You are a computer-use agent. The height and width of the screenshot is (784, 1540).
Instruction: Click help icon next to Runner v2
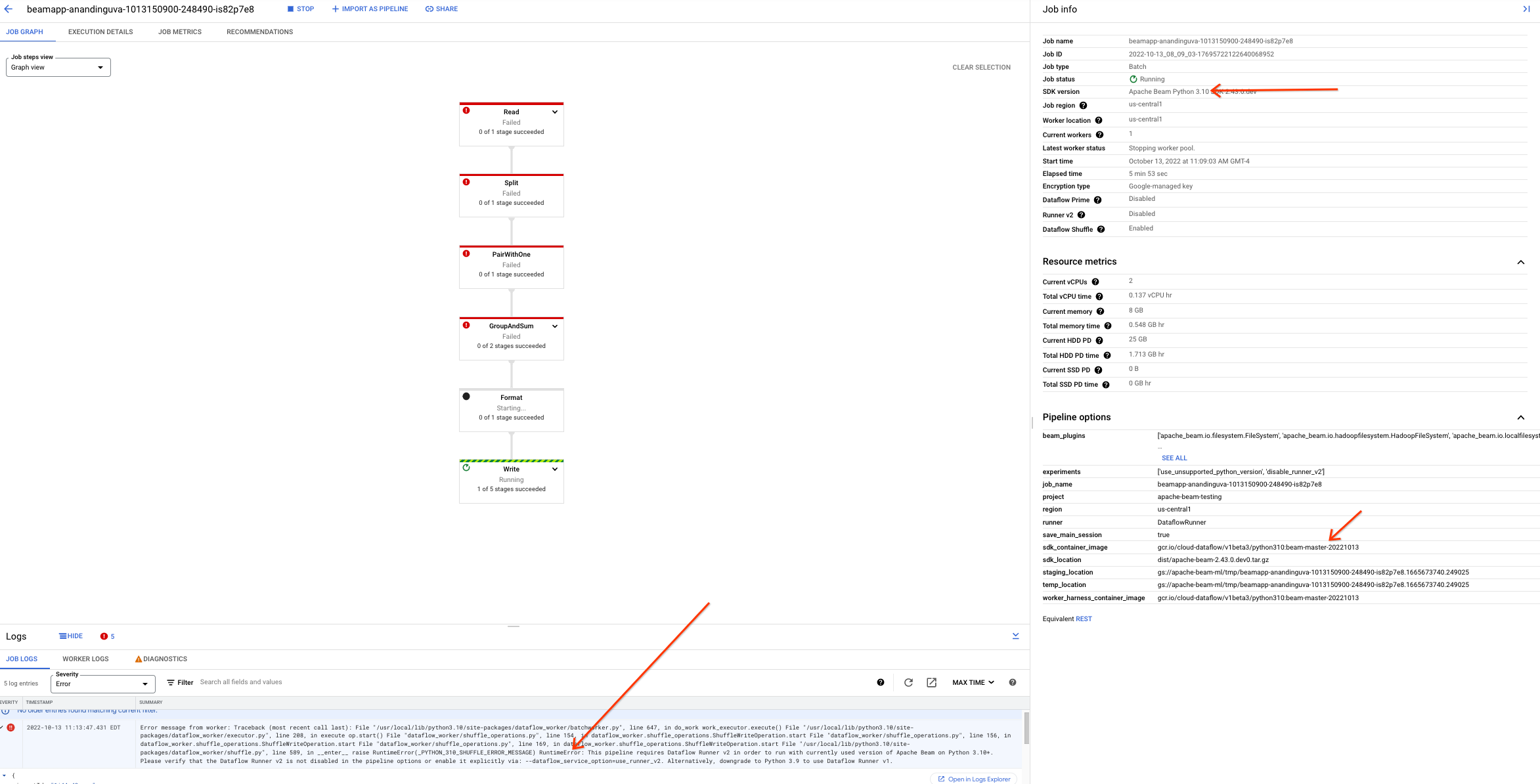tap(1081, 215)
